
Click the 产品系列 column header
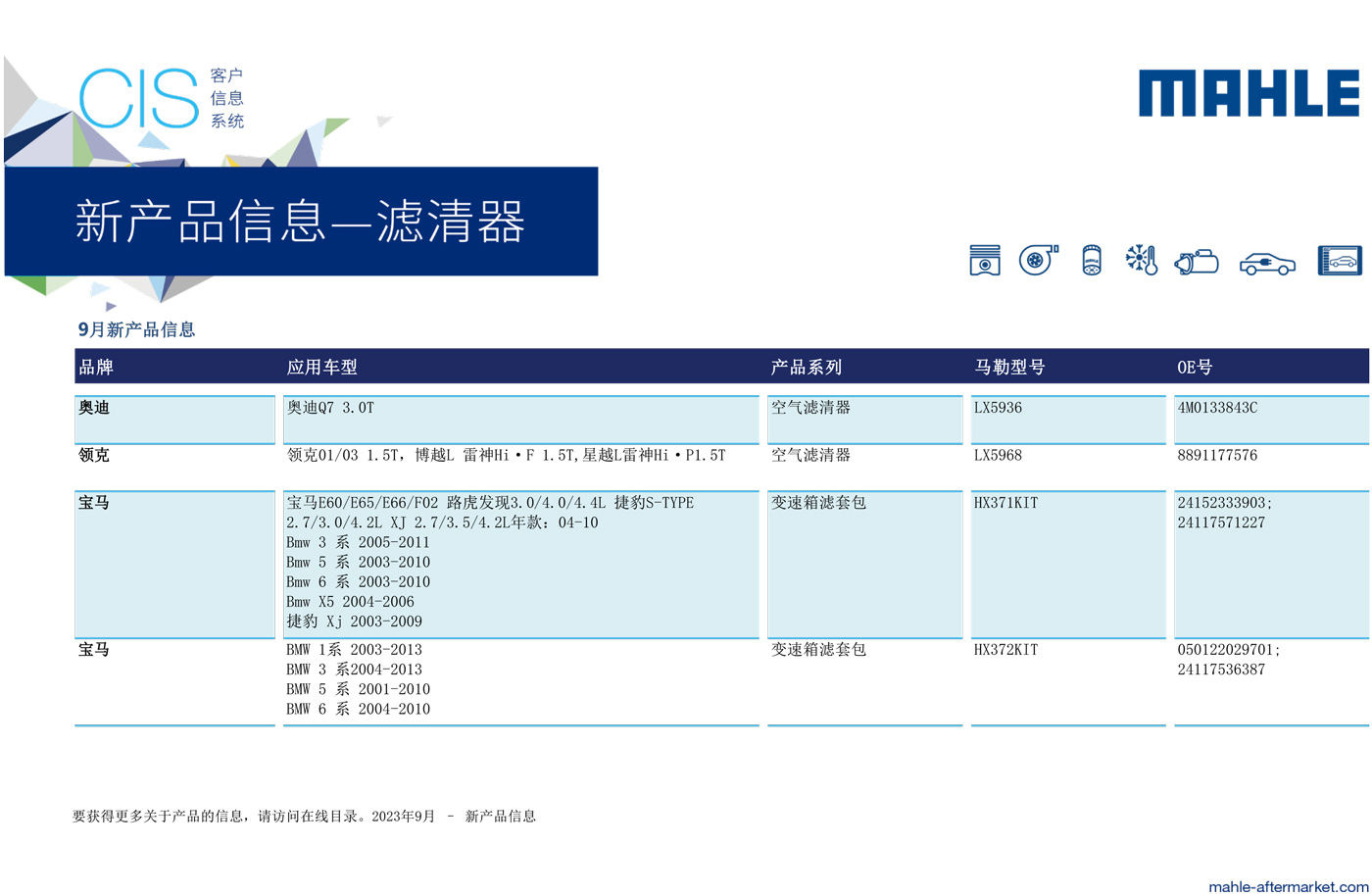coord(807,367)
